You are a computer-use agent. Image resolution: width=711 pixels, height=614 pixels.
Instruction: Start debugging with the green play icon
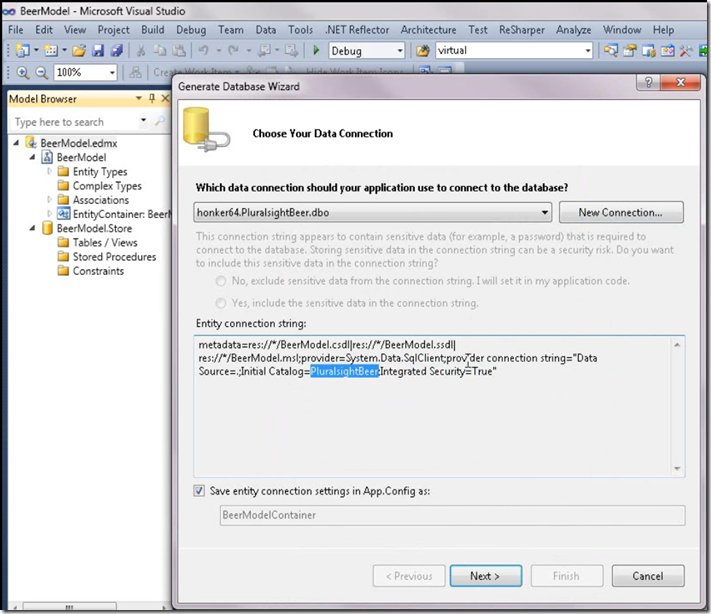click(x=316, y=50)
